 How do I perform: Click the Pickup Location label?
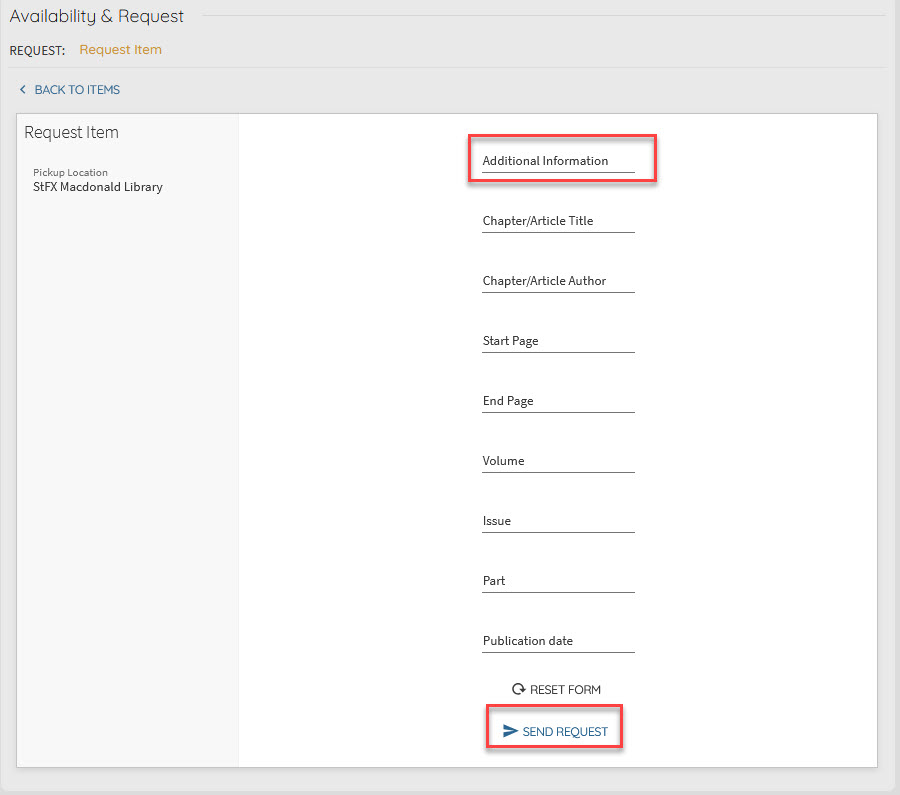pos(70,172)
